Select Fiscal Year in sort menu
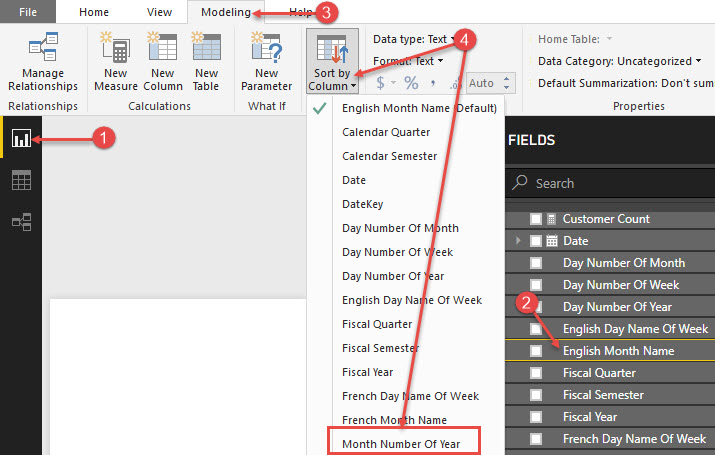The width and height of the screenshot is (715, 455). coord(406,372)
